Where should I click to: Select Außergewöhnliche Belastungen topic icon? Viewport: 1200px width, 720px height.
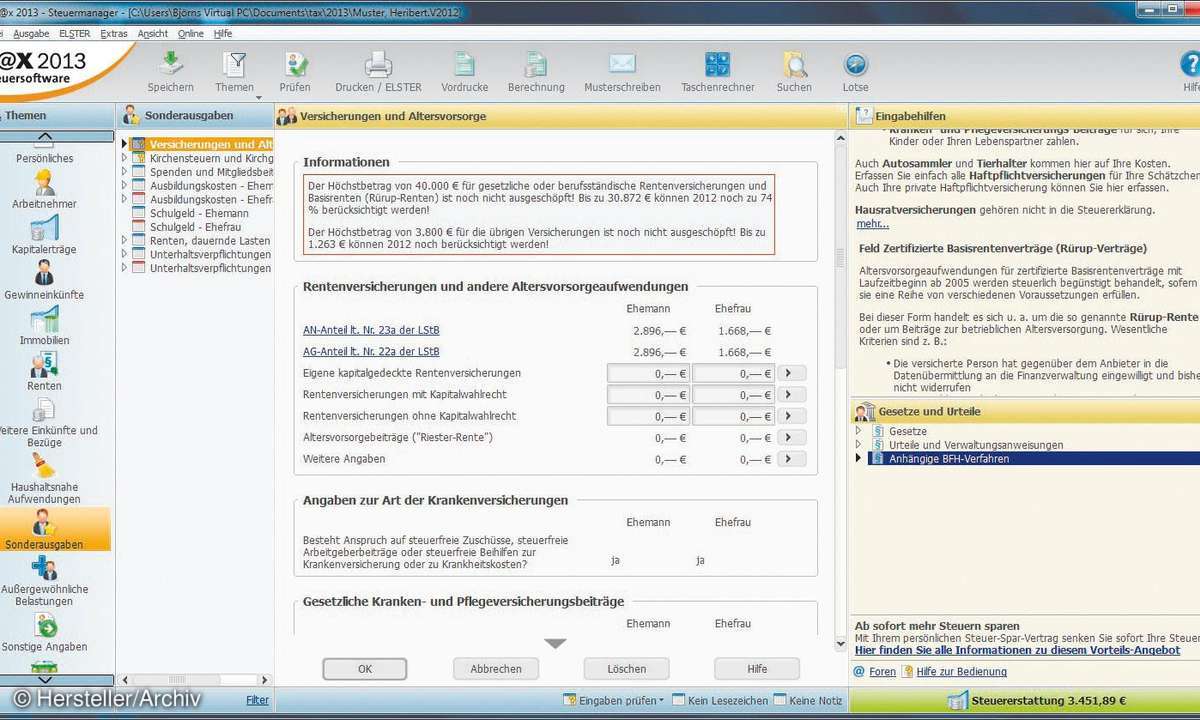click(x=45, y=569)
